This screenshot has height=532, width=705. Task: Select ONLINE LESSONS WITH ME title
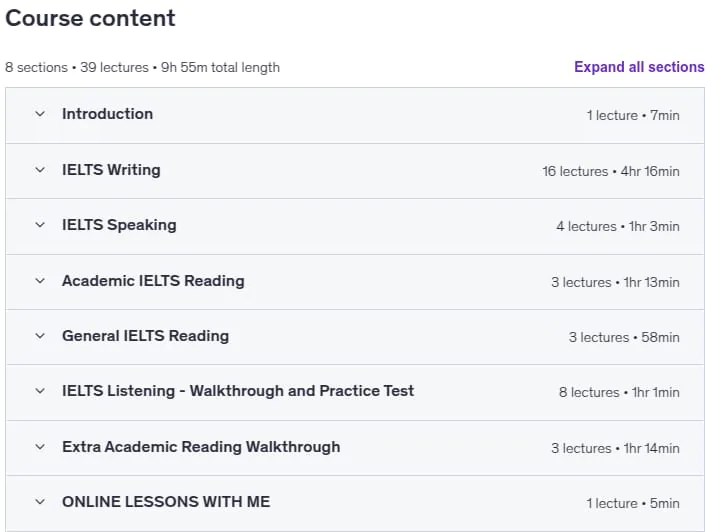(x=166, y=502)
